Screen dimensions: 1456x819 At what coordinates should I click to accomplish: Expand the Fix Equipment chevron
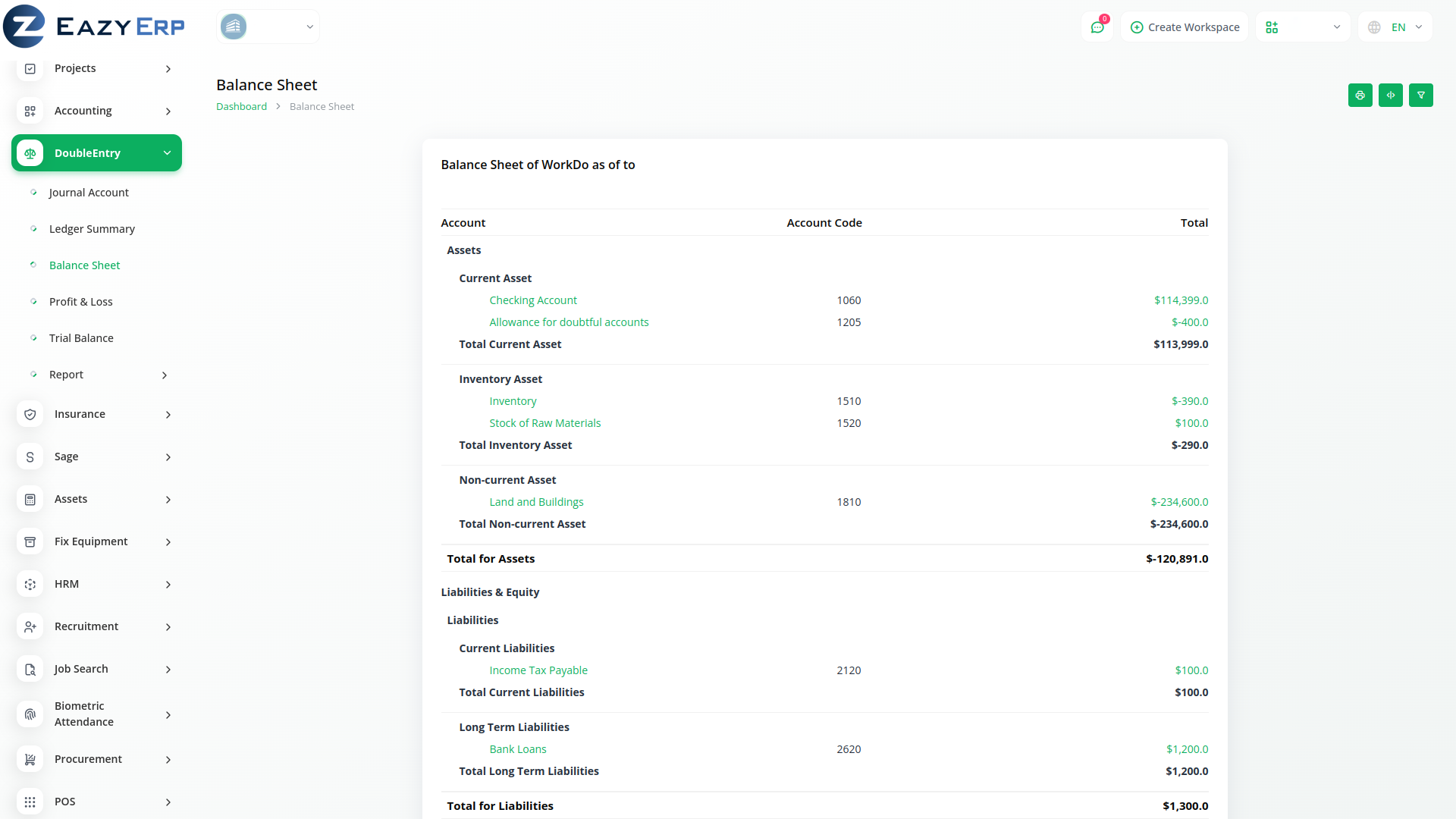168,542
